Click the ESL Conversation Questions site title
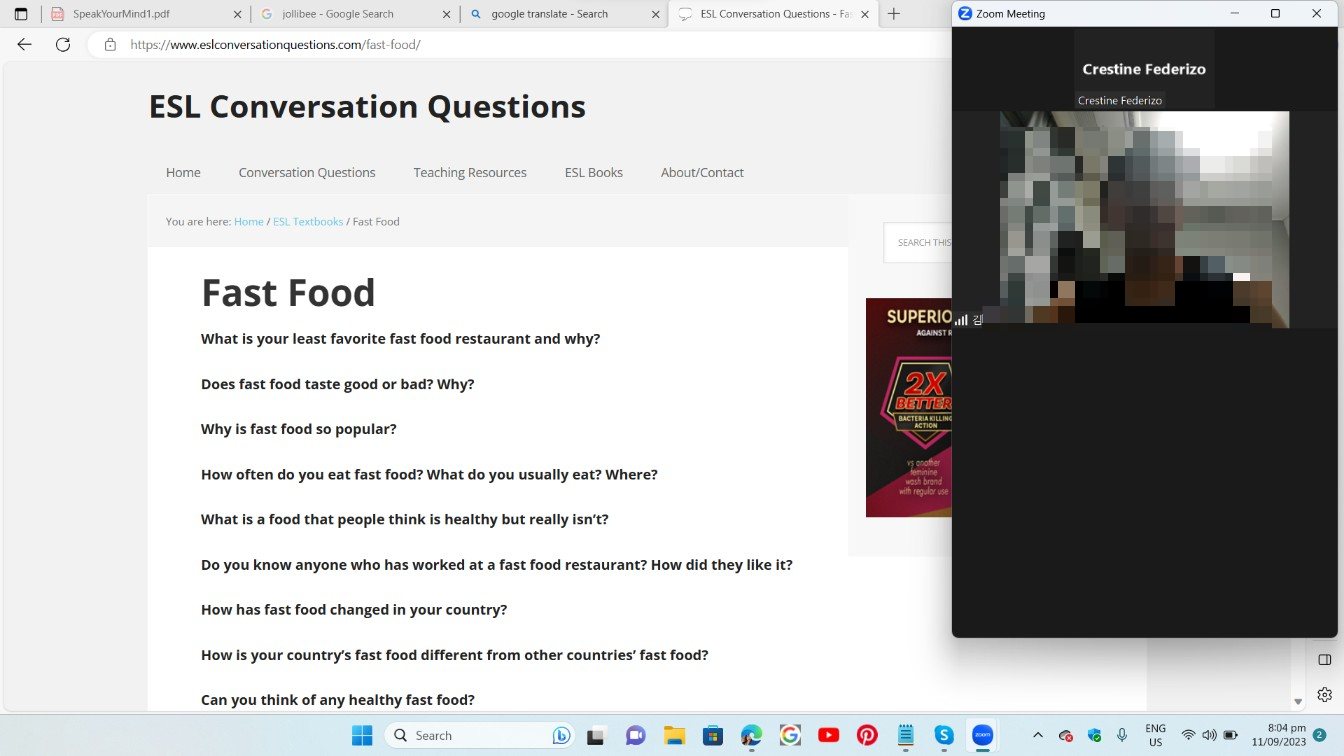This screenshot has height=756, width=1344. point(367,106)
